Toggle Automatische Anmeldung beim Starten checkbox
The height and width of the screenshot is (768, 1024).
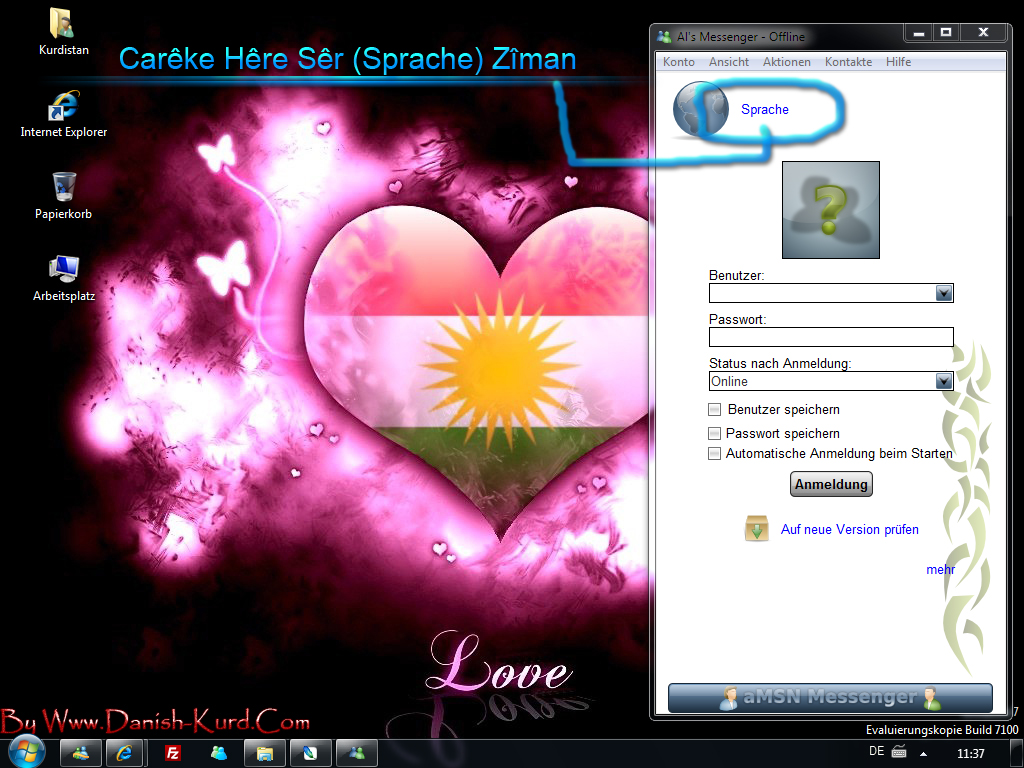pos(715,453)
